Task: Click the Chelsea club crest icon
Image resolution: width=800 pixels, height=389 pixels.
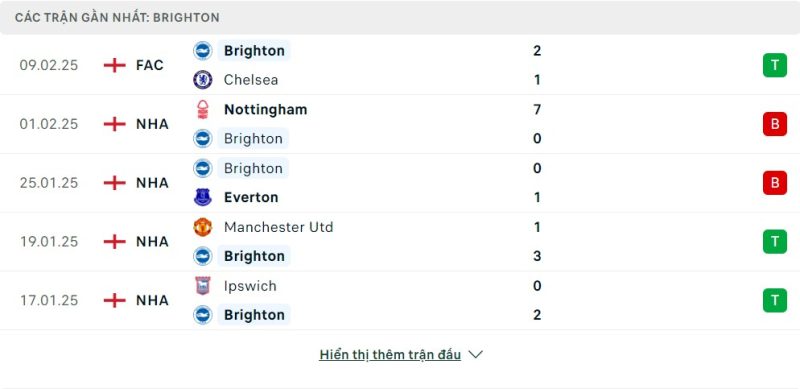Action: pos(203,80)
